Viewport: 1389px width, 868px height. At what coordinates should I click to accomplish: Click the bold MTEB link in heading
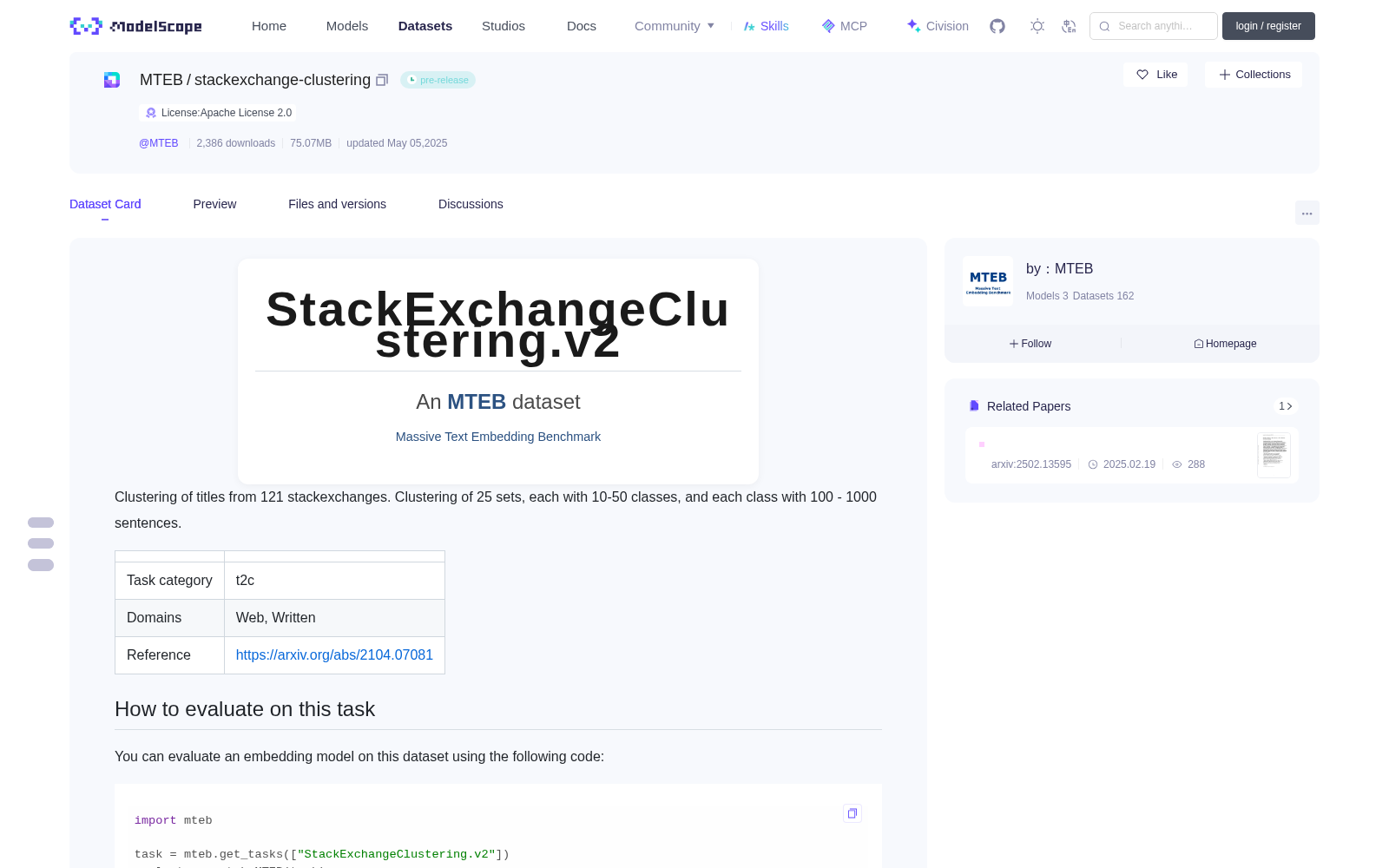[x=477, y=402]
